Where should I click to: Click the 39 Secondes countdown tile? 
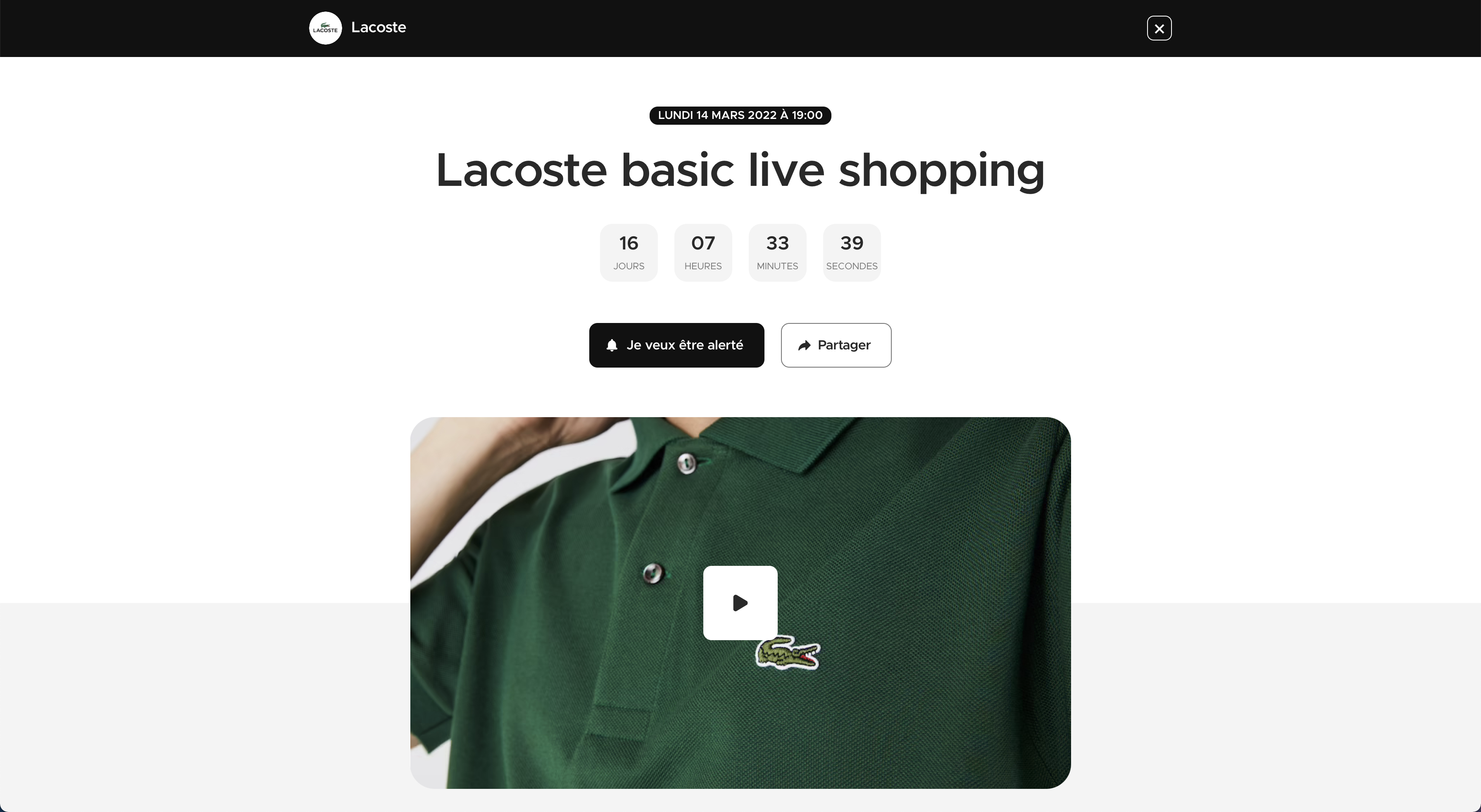(x=852, y=253)
